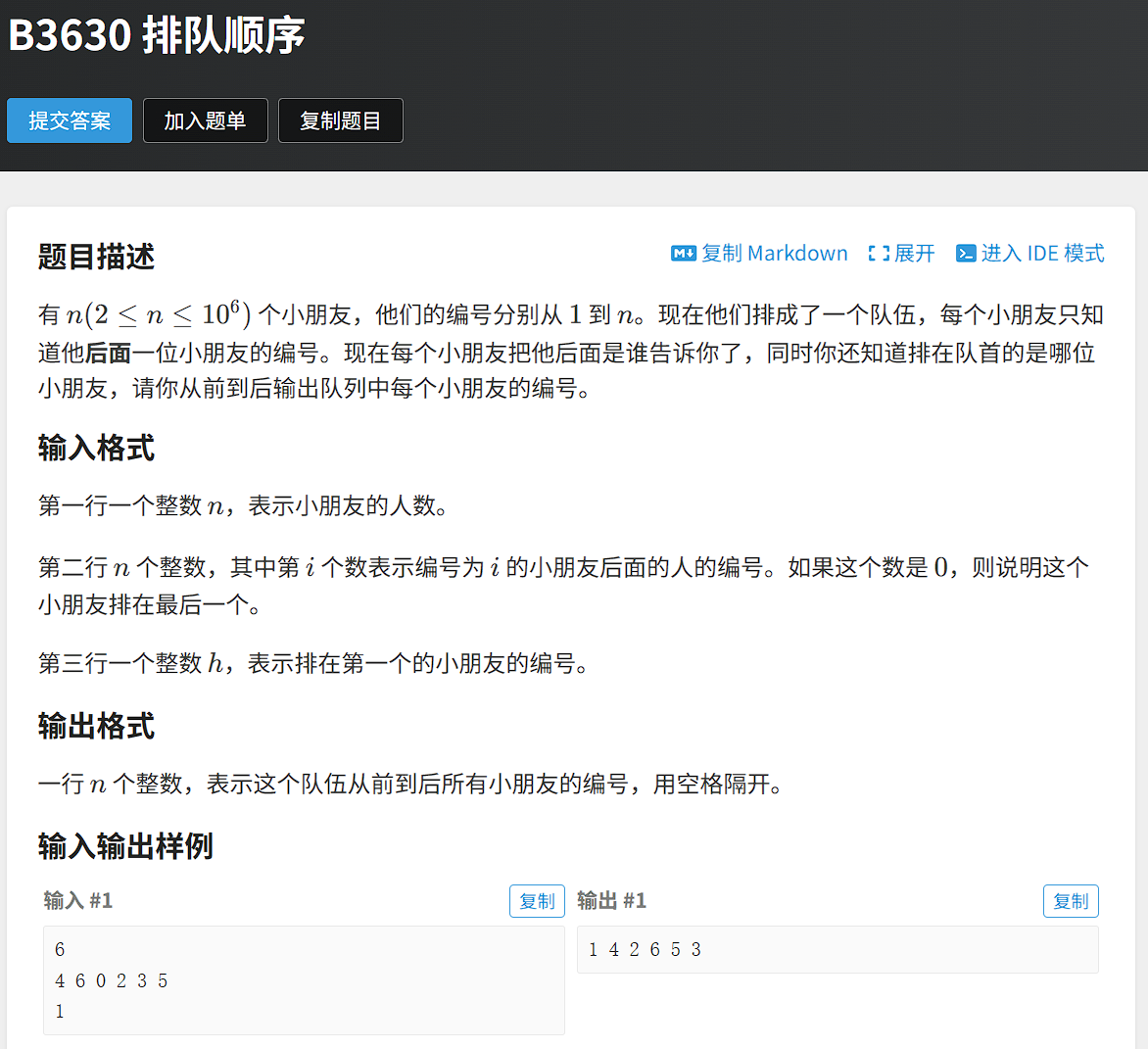Click the Markdown icon beside 复制 Markdown

point(683,254)
